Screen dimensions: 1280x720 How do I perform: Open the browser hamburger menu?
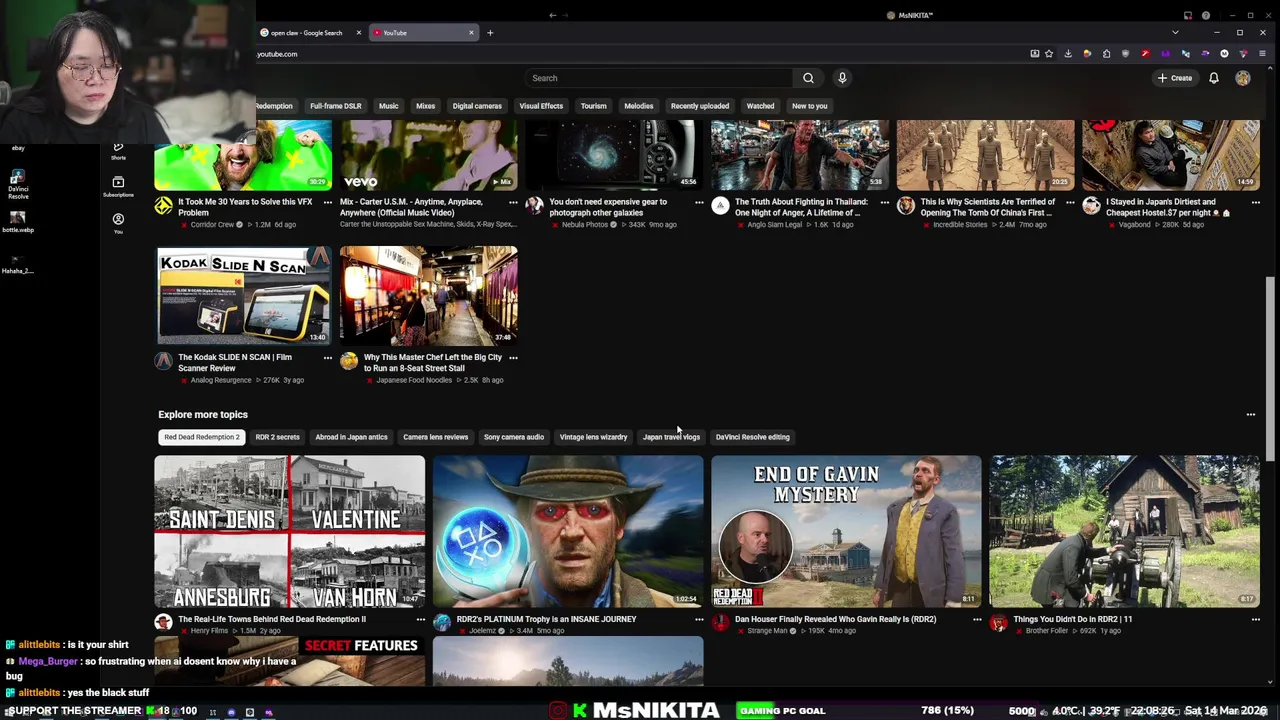(1262, 54)
